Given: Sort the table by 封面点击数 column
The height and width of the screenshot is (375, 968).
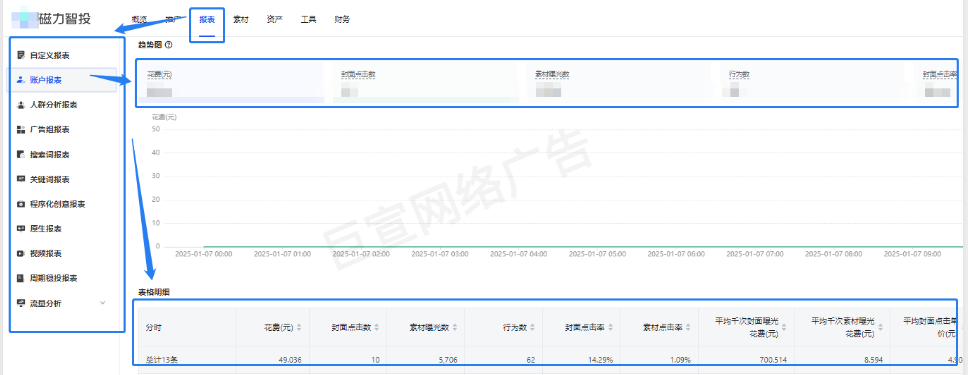Looking at the screenshot, I should point(377,328).
